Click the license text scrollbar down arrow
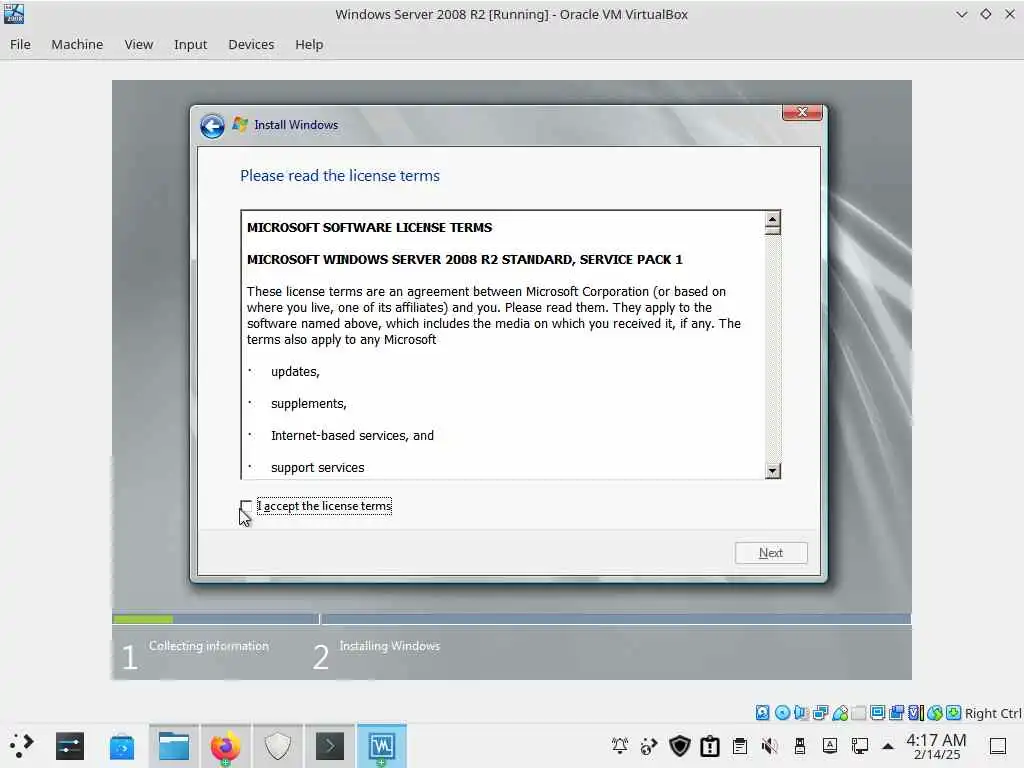The image size is (1024, 768). (x=773, y=471)
